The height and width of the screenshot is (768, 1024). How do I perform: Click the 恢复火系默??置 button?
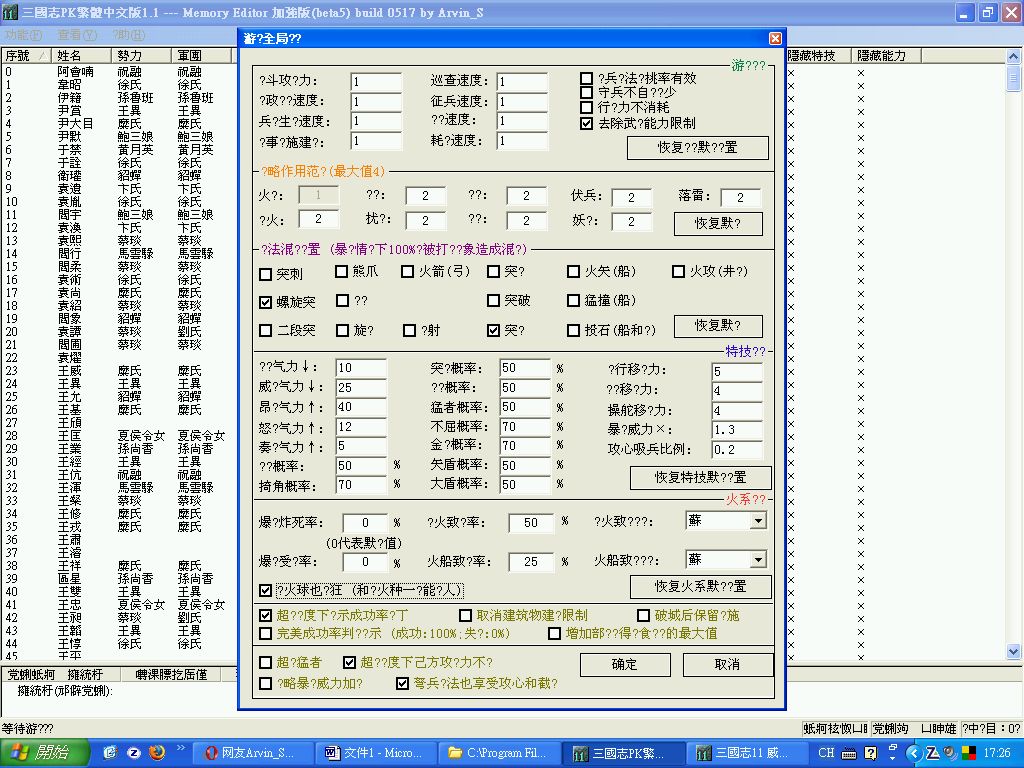tap(700, 586)
